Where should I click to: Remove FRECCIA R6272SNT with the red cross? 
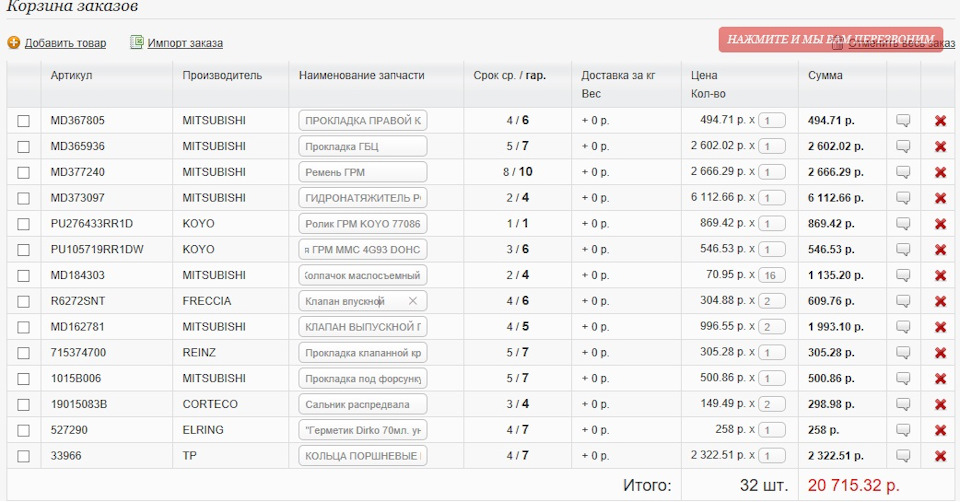[x=940, y=301]
